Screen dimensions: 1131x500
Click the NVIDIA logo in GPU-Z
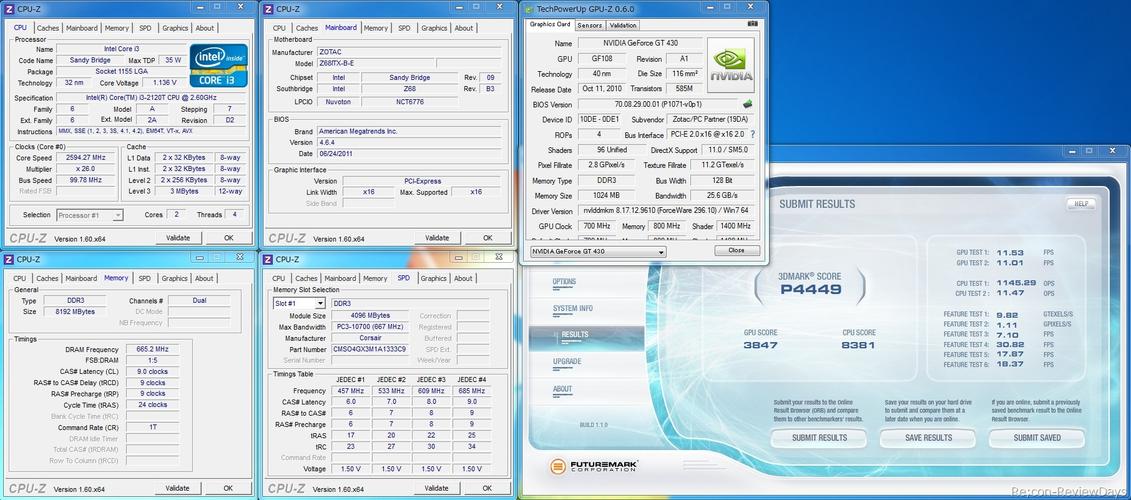click(731, 66)
